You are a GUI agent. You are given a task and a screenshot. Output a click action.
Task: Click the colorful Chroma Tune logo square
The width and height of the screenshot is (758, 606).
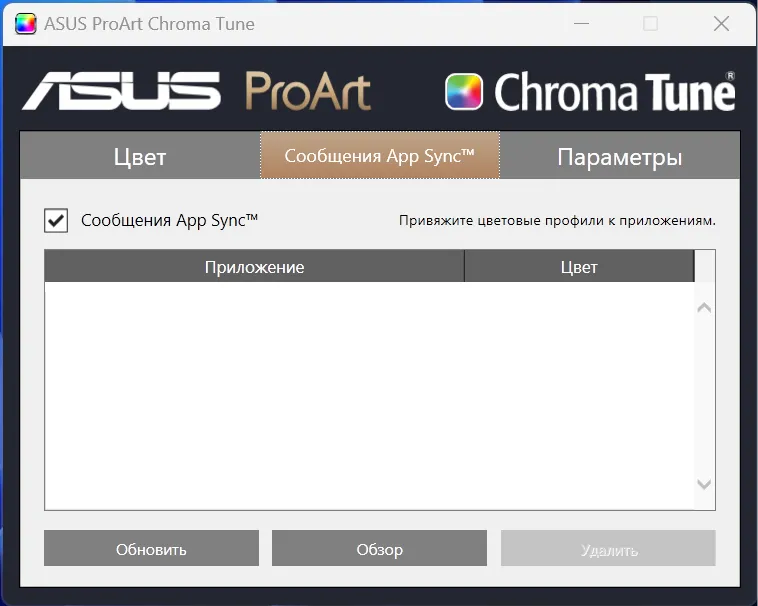point(465,92)
